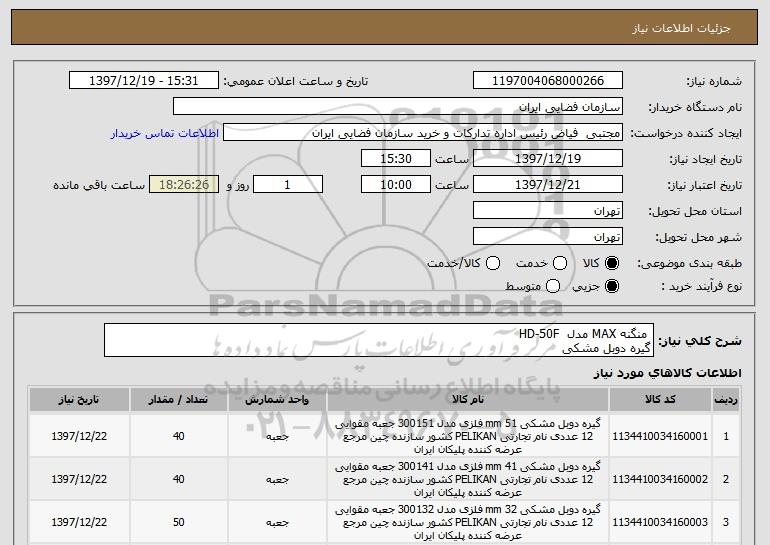Viewport: 770px width, 545px height.
Task: Click need date 1397/12/22 in row 2
Action: (79, 479)
